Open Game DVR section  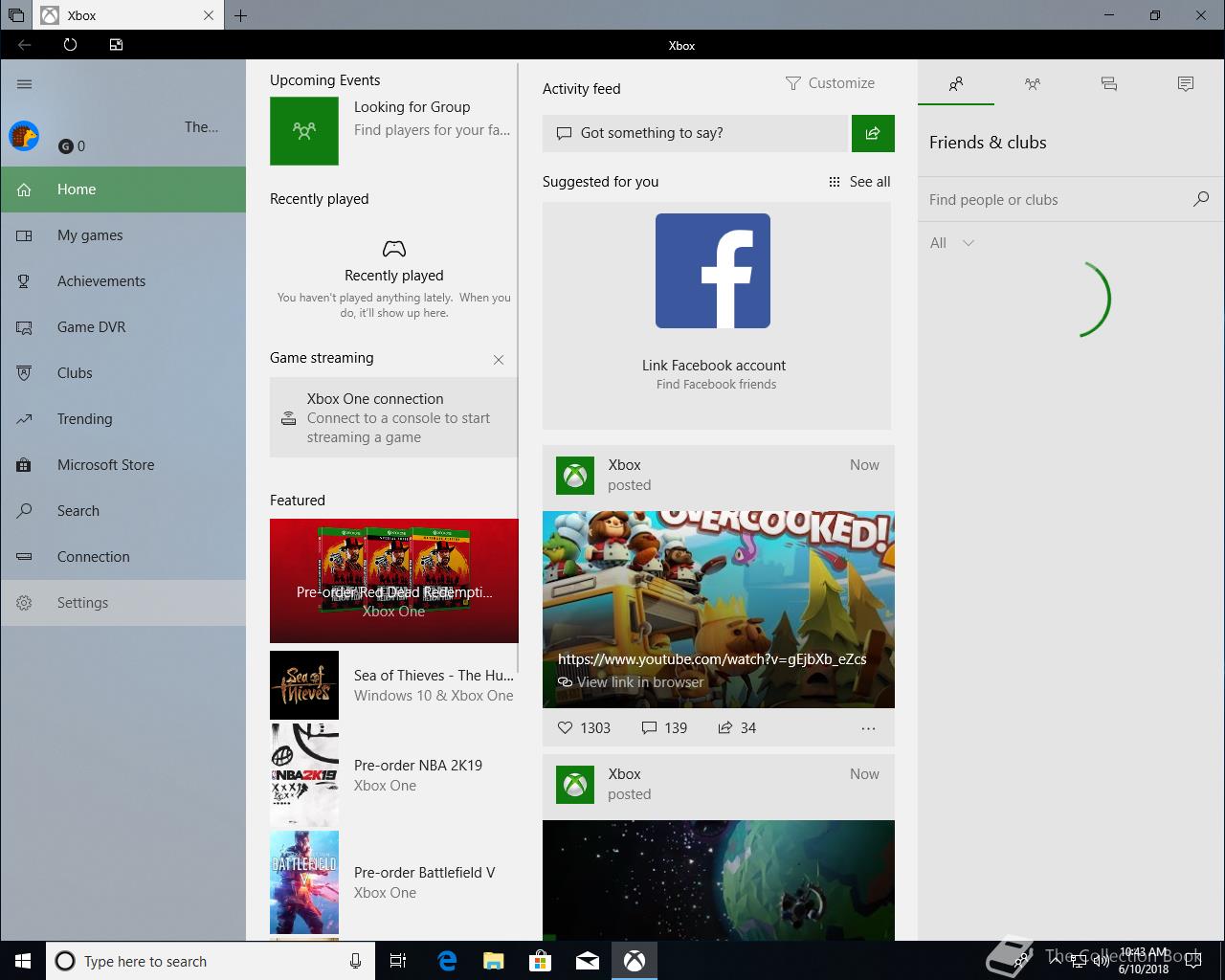point(122,327)
